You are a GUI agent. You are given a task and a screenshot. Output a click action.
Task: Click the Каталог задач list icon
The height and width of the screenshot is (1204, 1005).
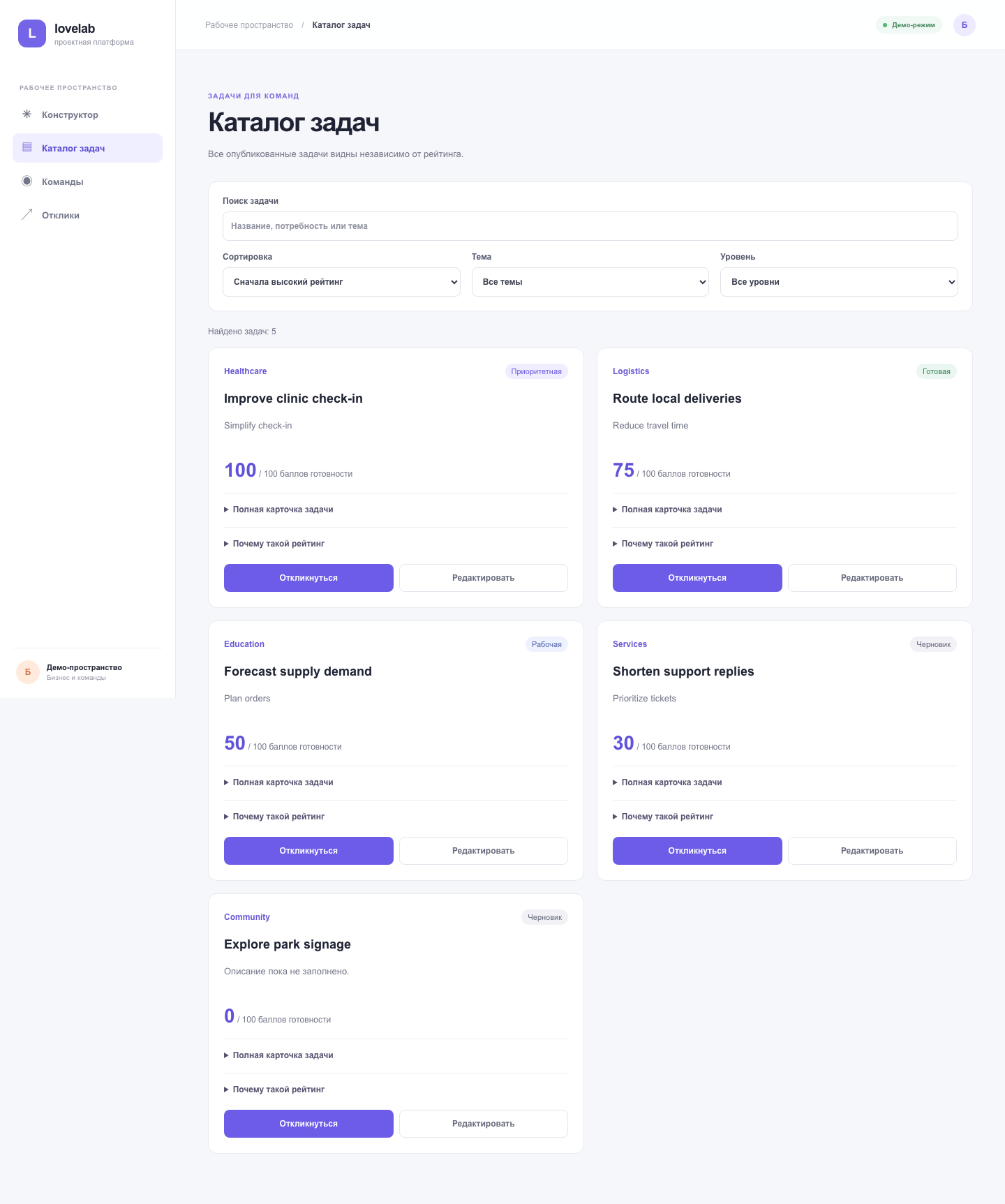pos(27,147)
